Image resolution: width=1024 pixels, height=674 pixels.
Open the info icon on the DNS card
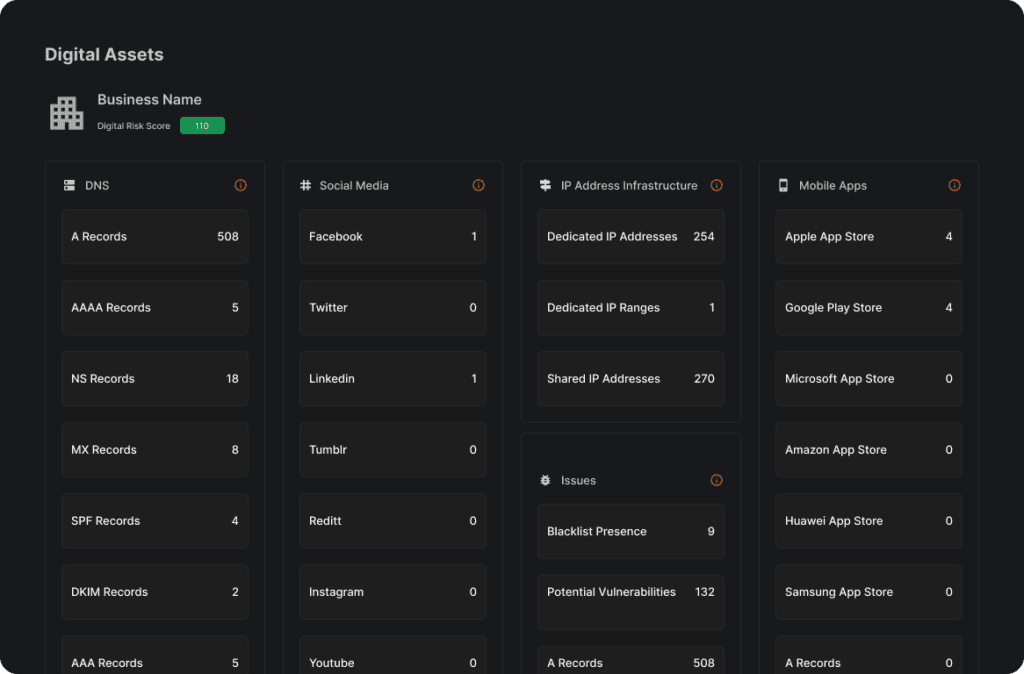coord(240,185)
